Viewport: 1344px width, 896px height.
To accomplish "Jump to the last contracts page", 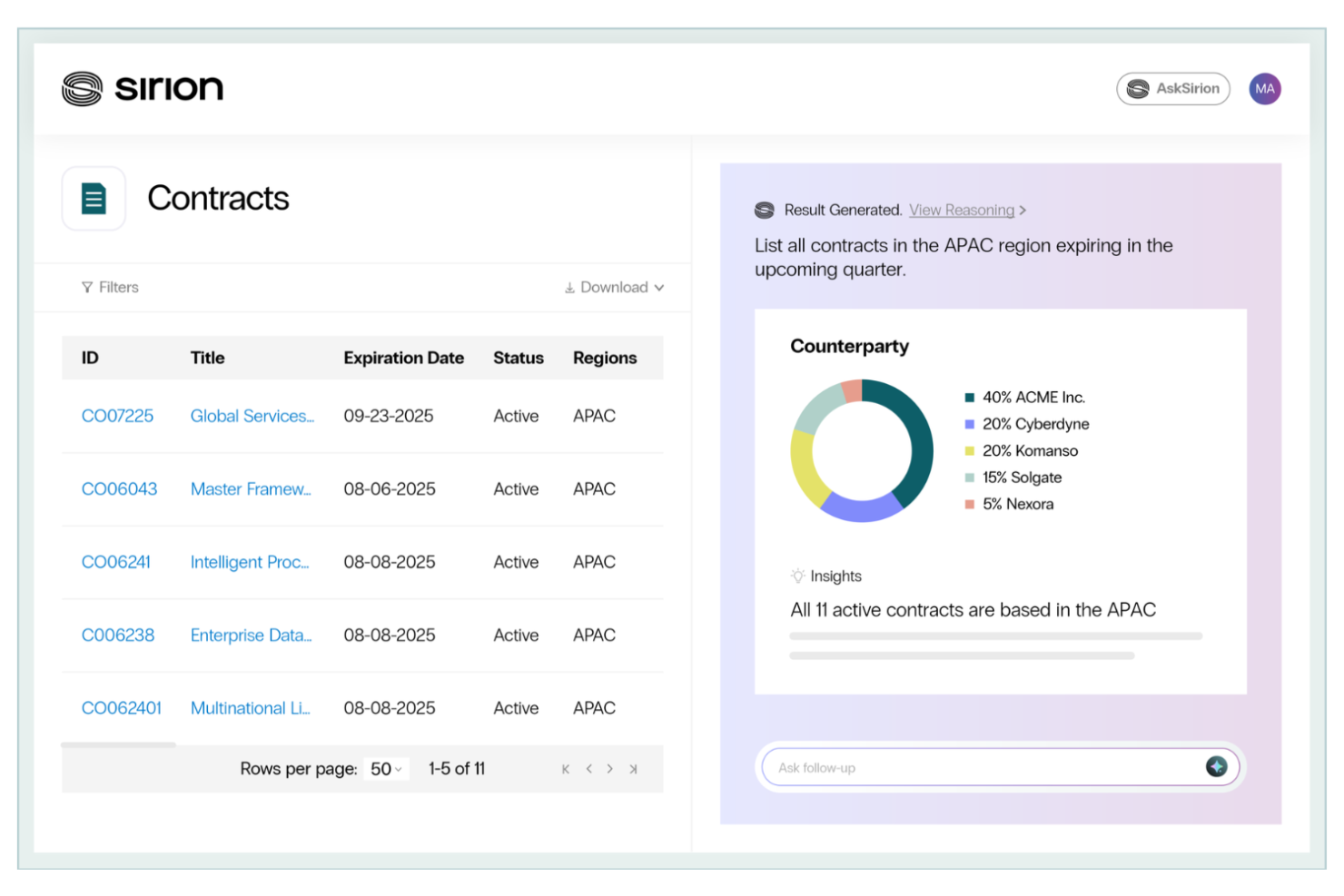I will click(633, 768).
